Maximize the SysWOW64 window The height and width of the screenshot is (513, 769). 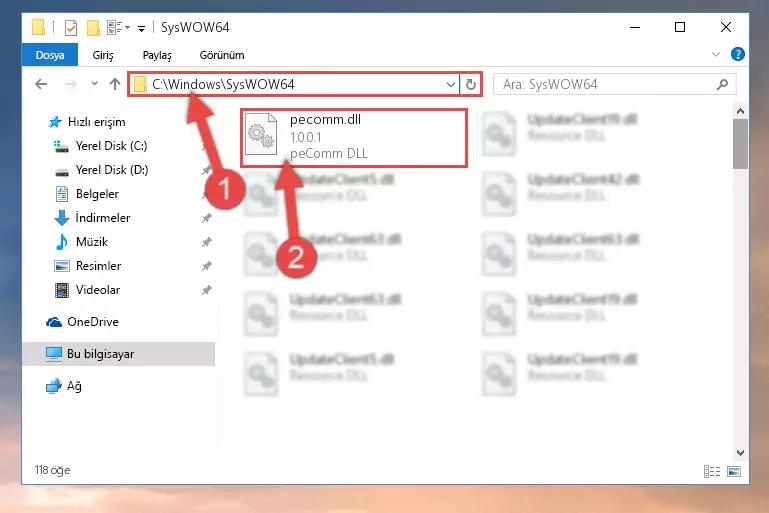tap(680, 27)
